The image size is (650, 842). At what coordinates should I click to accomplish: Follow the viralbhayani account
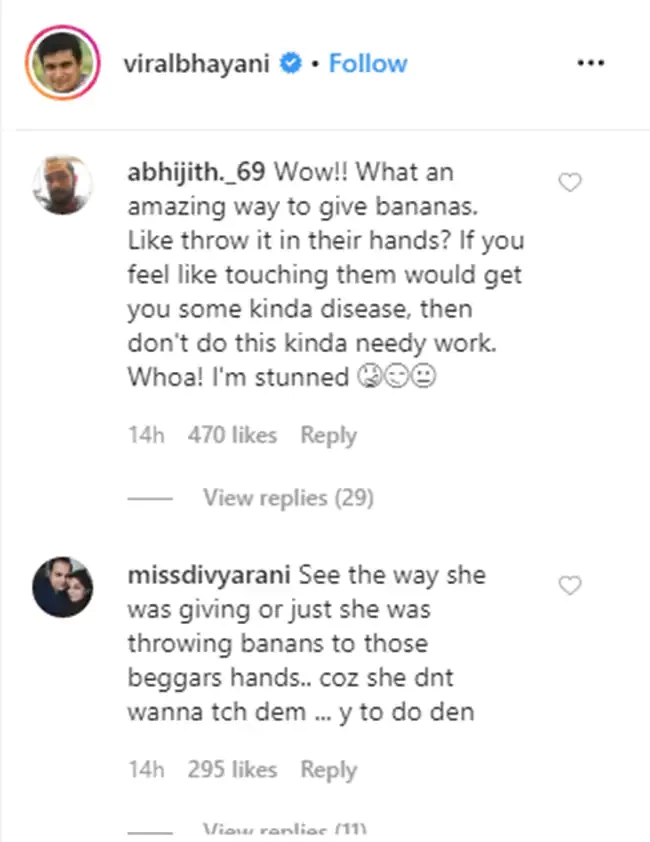point(367,64)
